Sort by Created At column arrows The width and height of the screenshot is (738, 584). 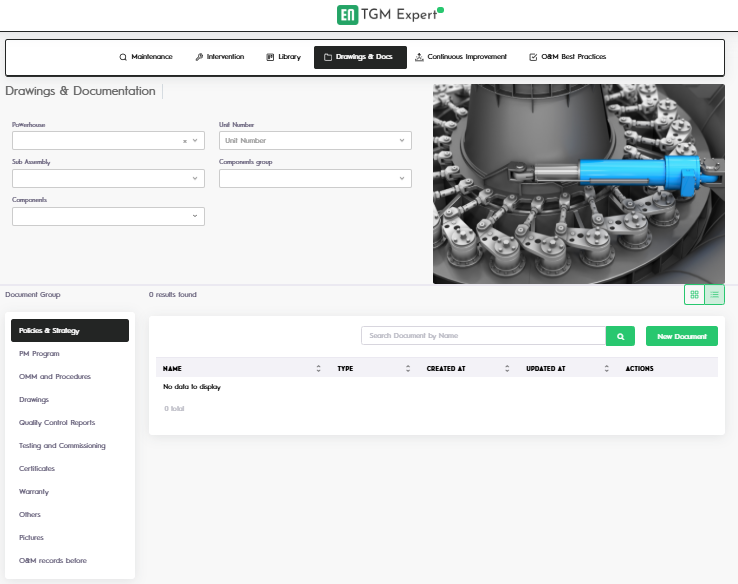[x=507, y=368]
